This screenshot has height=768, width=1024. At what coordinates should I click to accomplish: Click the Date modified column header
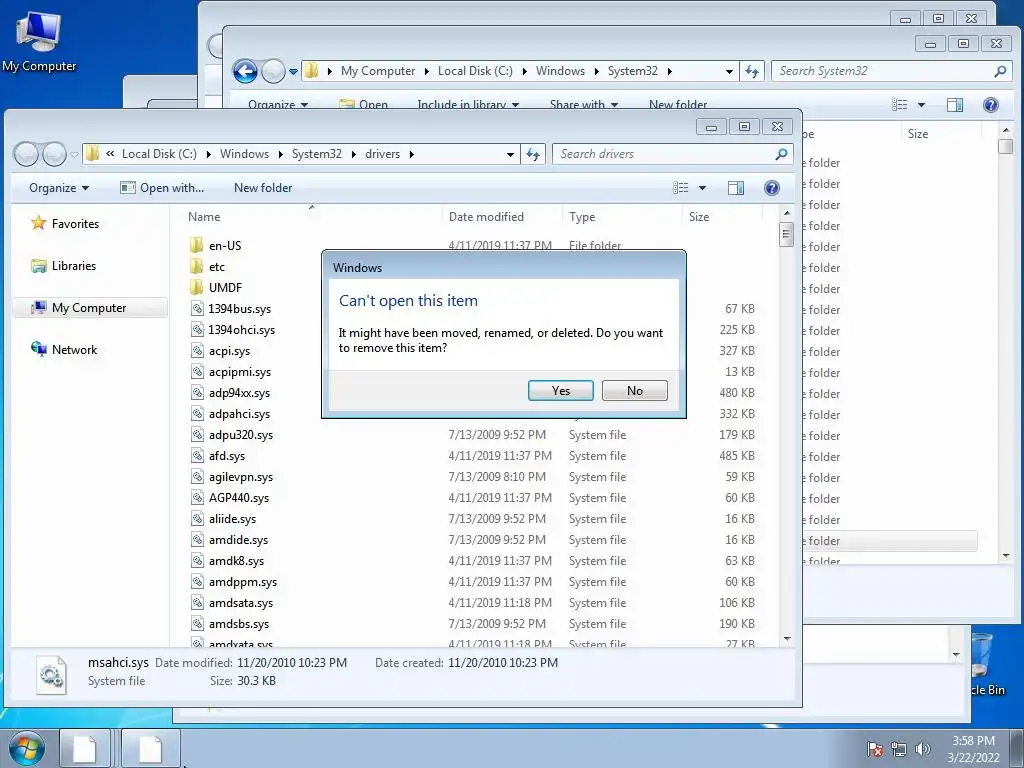click(x=487, y=217)
